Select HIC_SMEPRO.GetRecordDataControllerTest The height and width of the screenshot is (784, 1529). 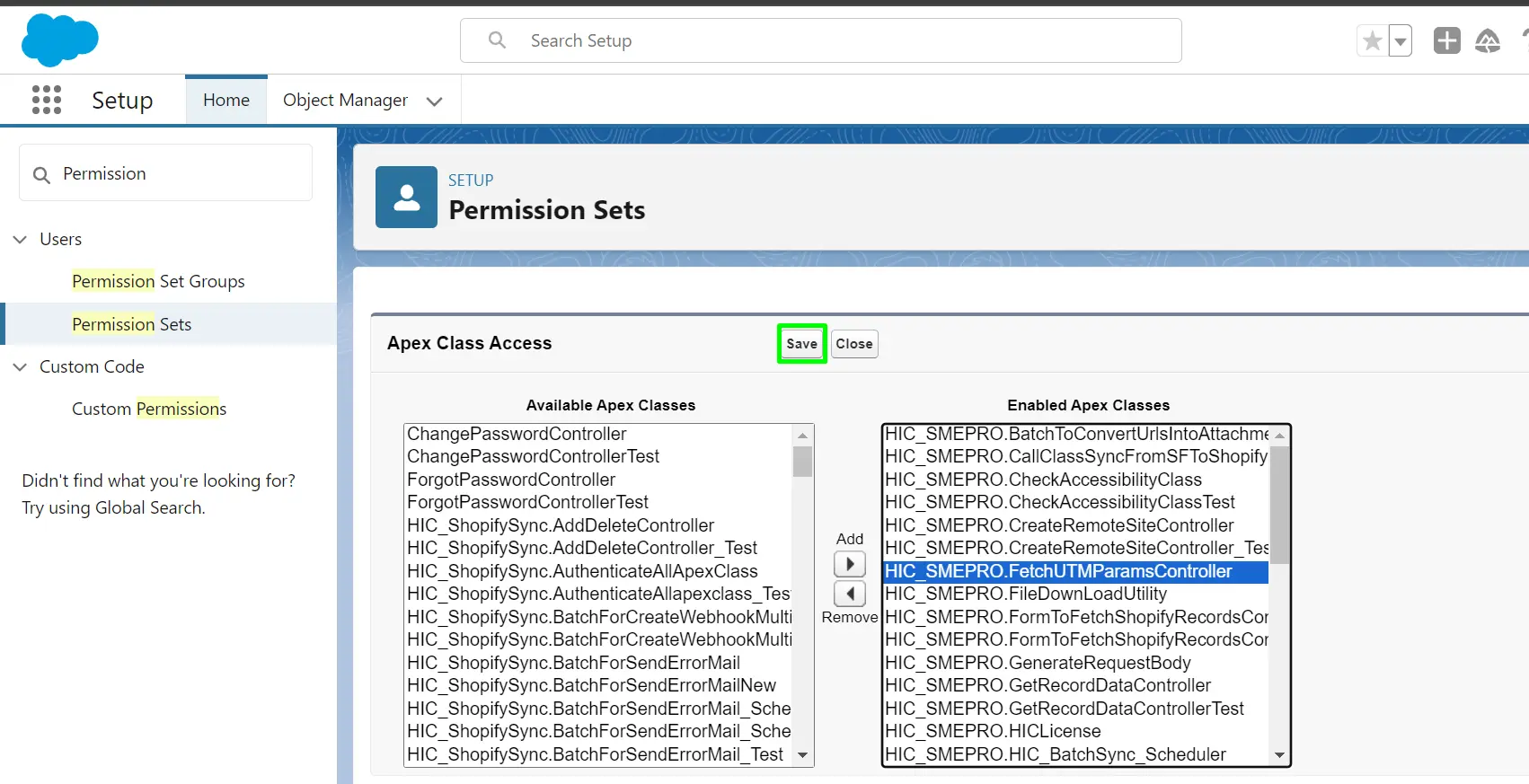(1076, 709)
